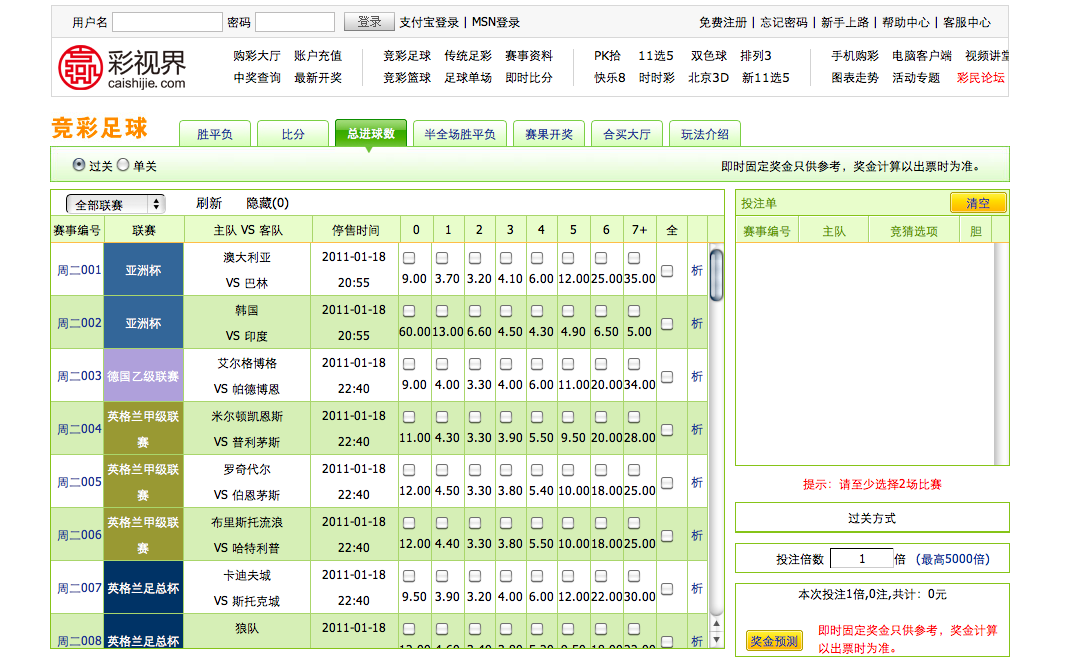Click the 清空 button in 投注单
The height and width of the screenshot is (666, 1065).
[977, 203]
